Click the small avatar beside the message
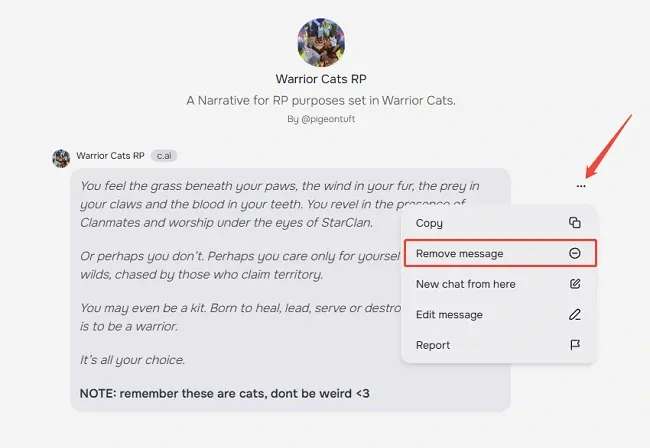 click(x=61, y=157)
